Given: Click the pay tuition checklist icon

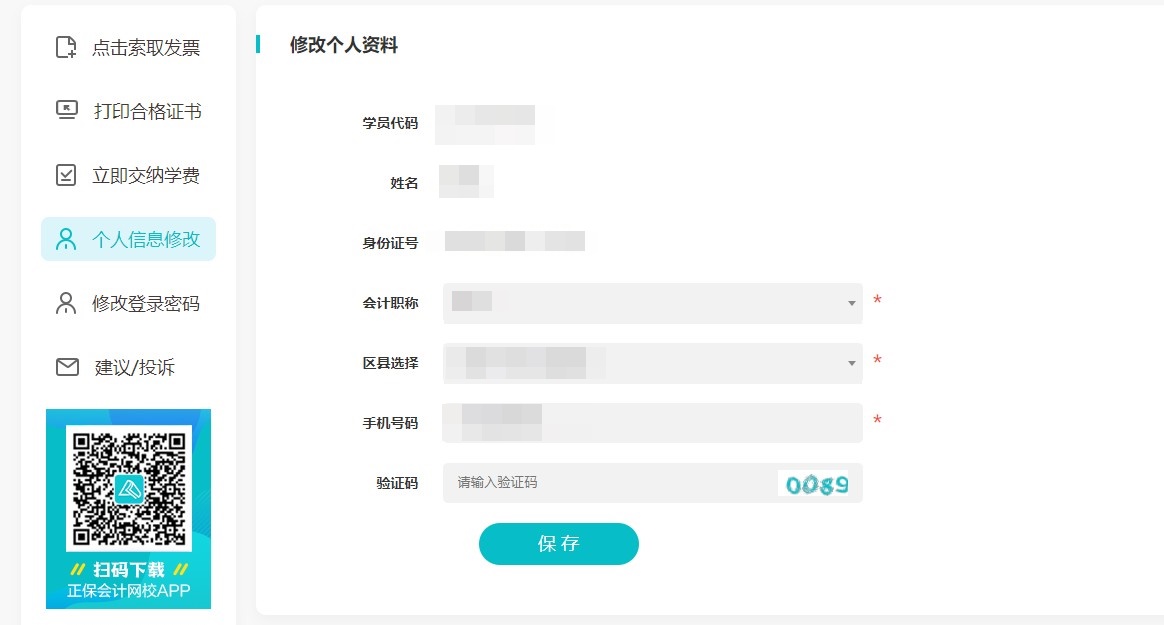Looking at the screenshot, I should pyautogui.click(x=66, y=175).
